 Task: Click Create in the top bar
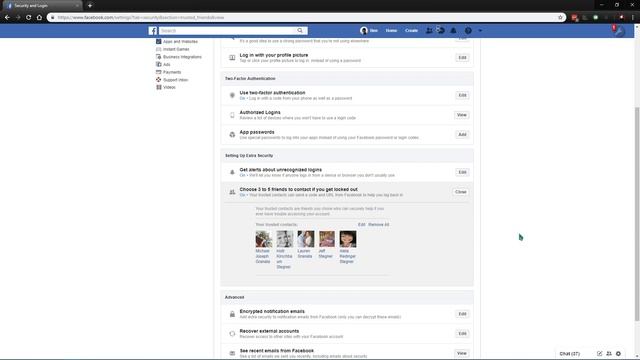411,31
